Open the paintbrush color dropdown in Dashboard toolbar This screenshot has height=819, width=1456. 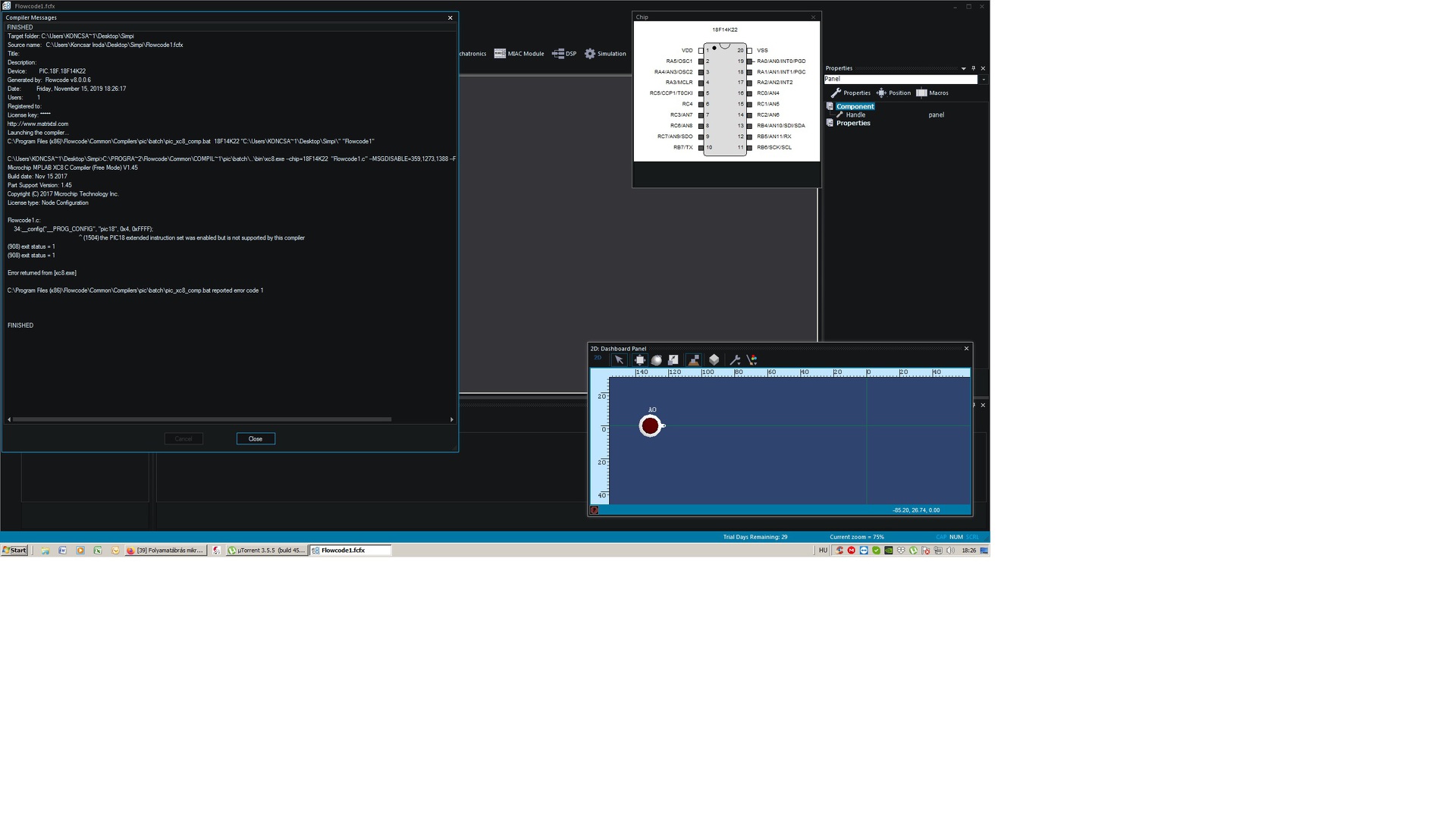(752, 360)
